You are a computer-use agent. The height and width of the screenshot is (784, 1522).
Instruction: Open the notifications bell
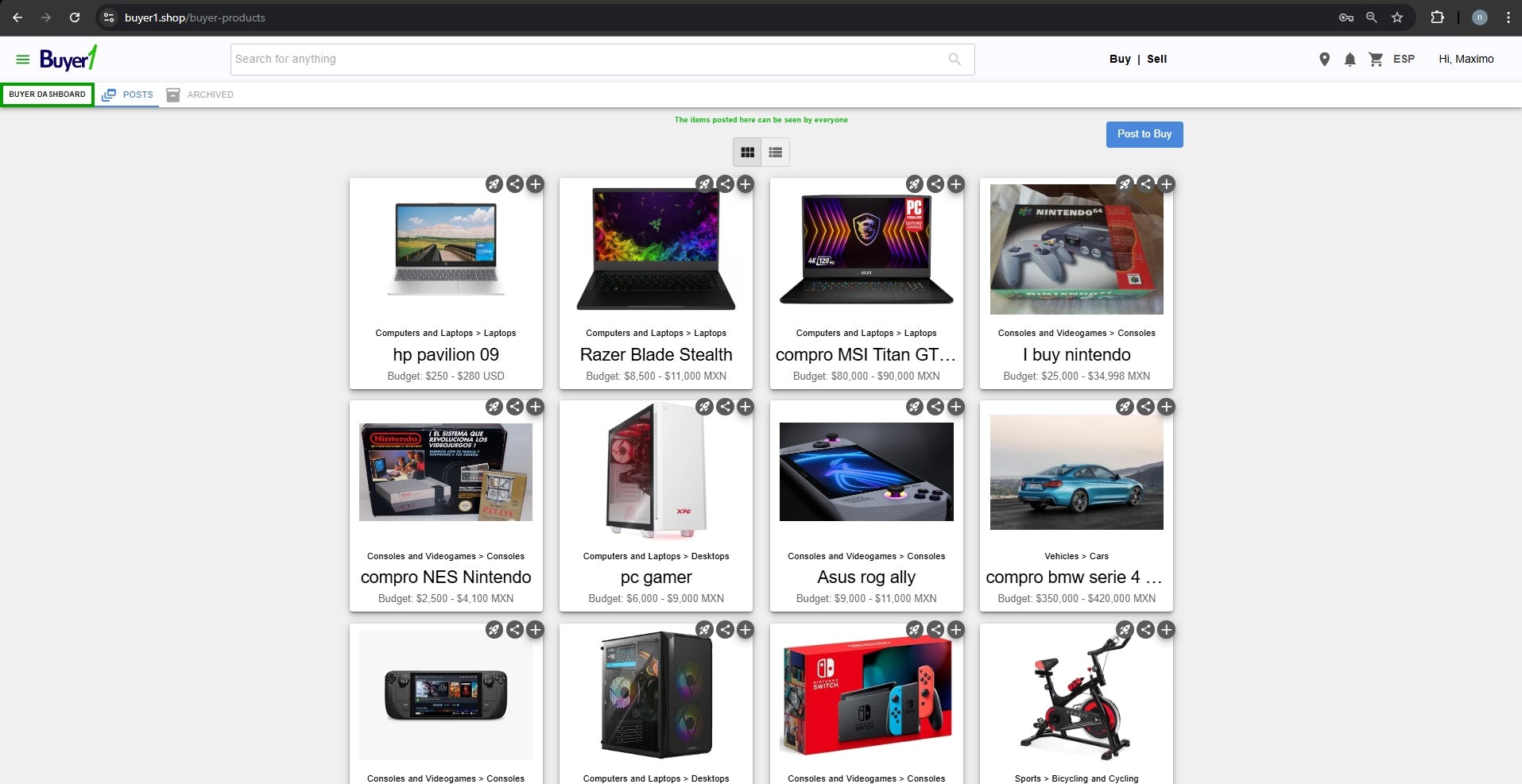(1350, 60)
